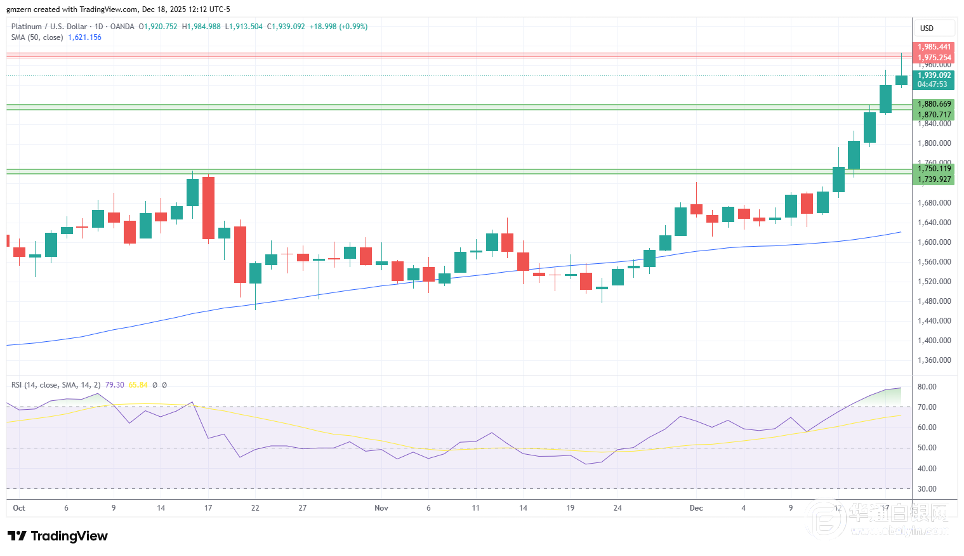964x556 pixels.
Task: Click the Oct label on time axis
Action: point(17,507)
